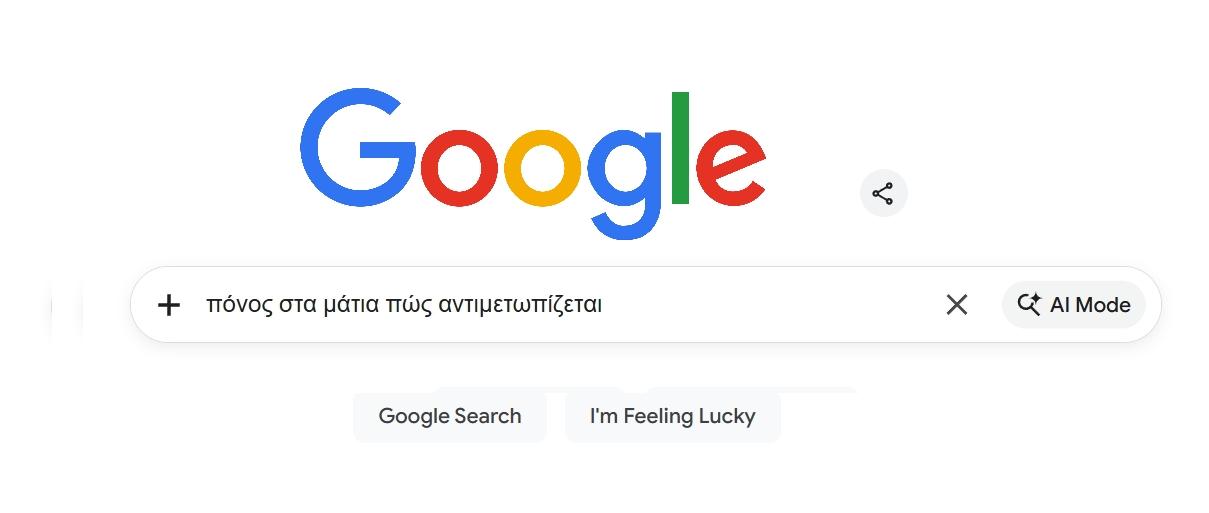The width and height of the screenshot is (1209, 513).
Task: Switch to AI Mode
Action: (1073, 305)
